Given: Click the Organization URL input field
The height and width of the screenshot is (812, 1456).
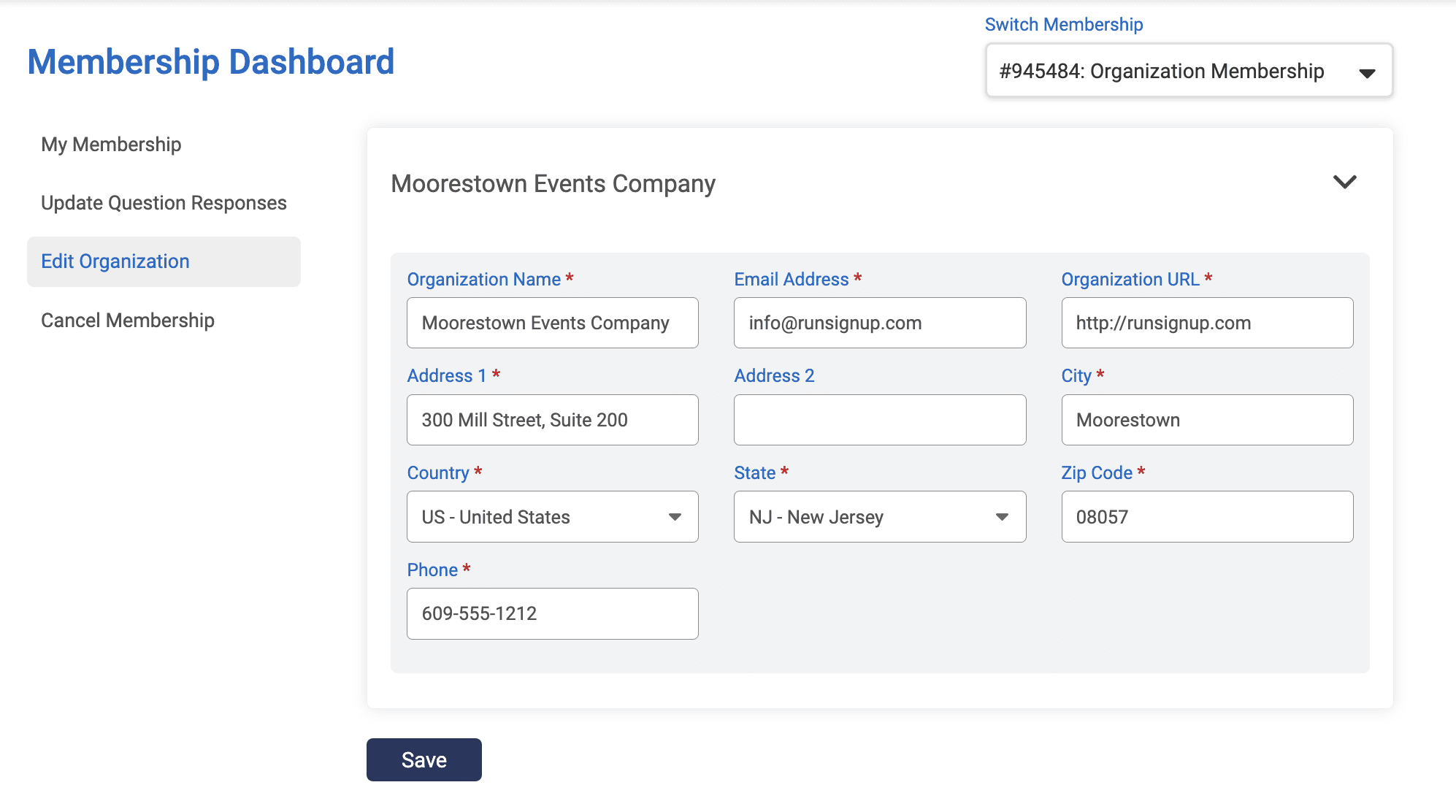Looking at the screenshot, I should pyautogui.click(x=1206, y=323).
